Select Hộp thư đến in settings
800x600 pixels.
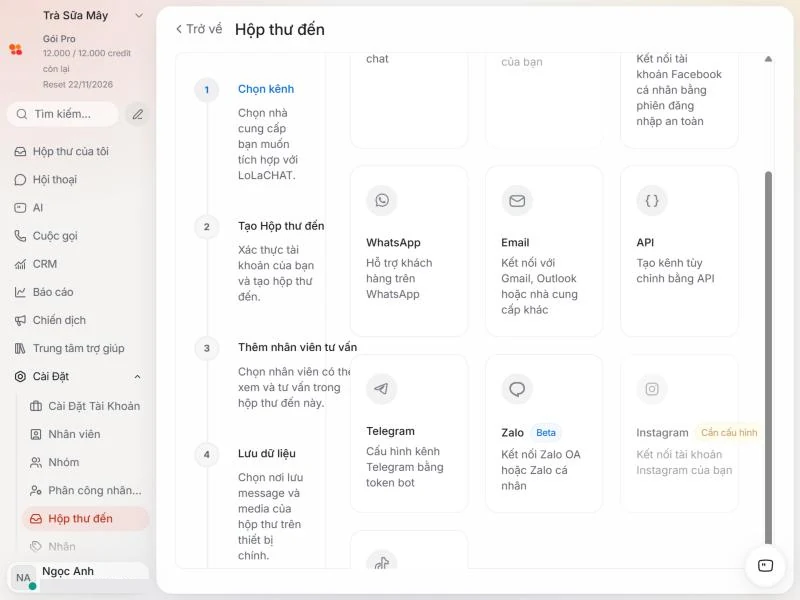86,518
